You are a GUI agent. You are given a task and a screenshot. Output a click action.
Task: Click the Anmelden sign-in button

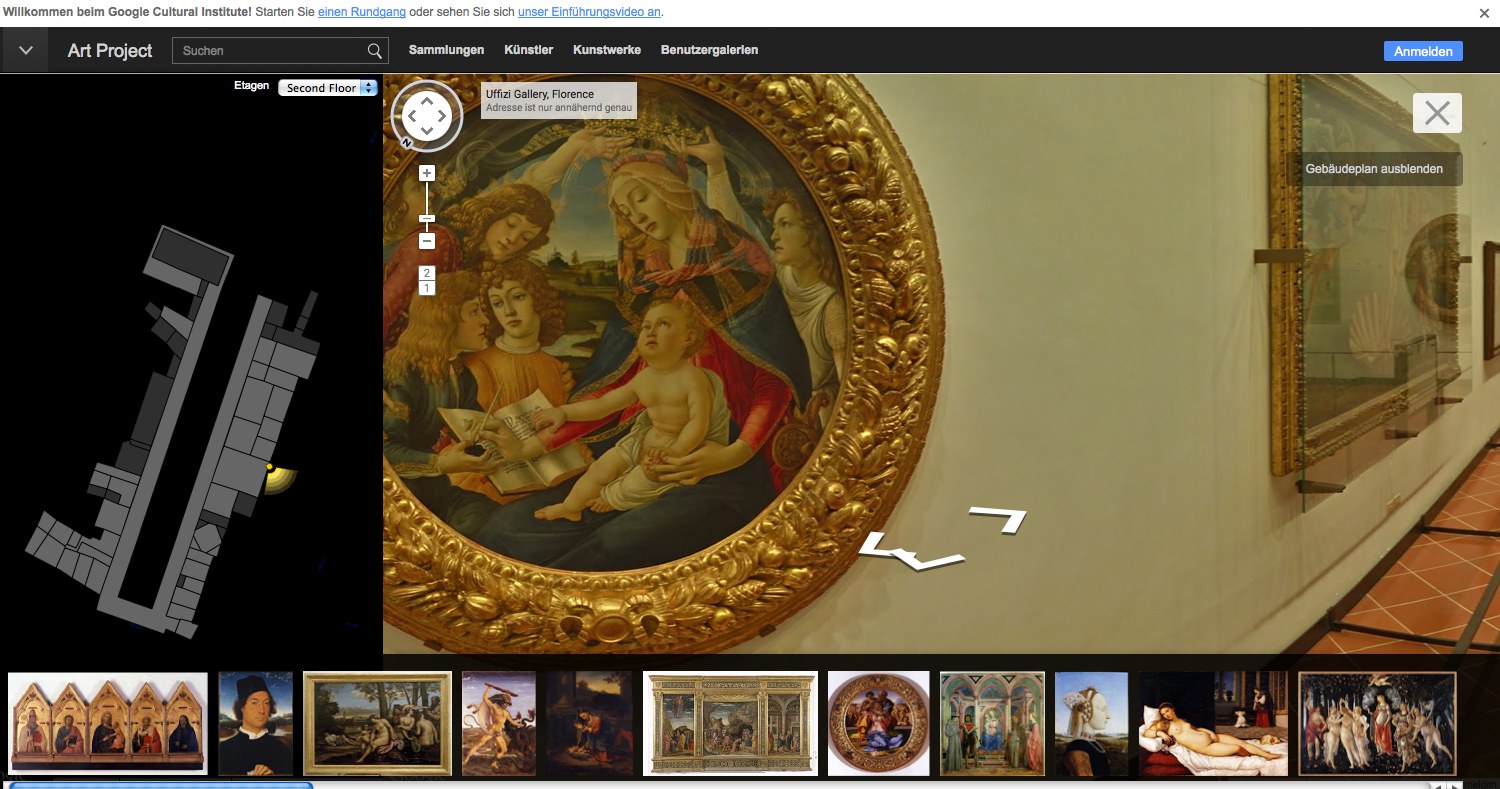click(1423, 51)
